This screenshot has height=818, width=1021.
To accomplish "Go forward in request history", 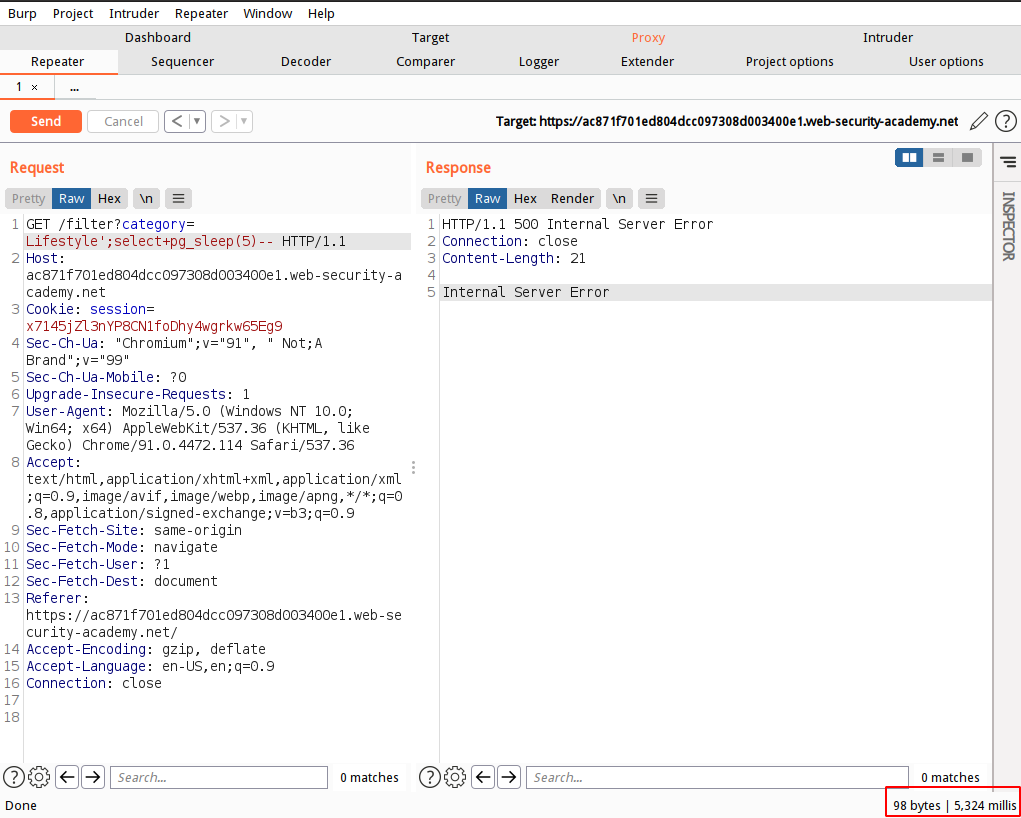I will [x=224, y=121].
